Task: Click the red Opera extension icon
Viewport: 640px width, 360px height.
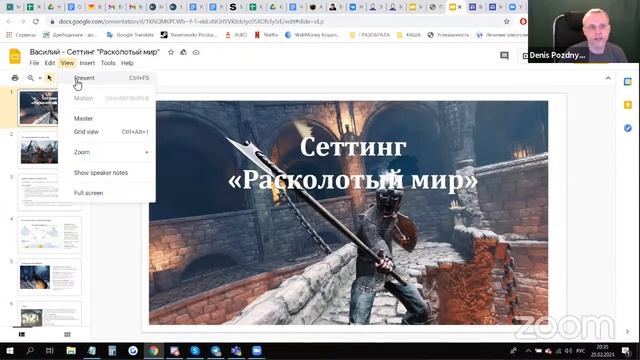Action: point(523,21)
